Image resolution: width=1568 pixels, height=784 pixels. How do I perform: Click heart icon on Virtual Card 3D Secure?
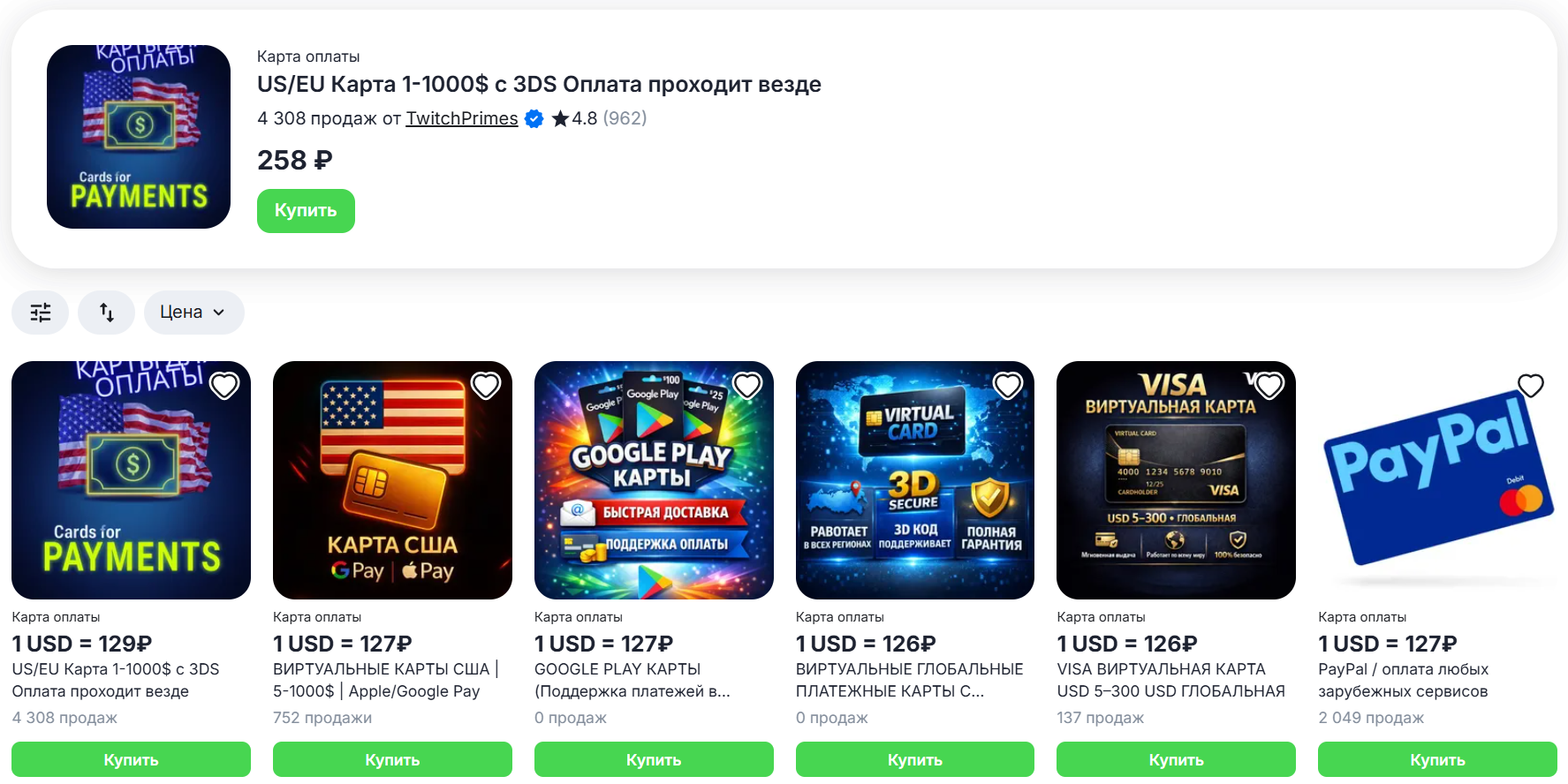coord(1008,386)
